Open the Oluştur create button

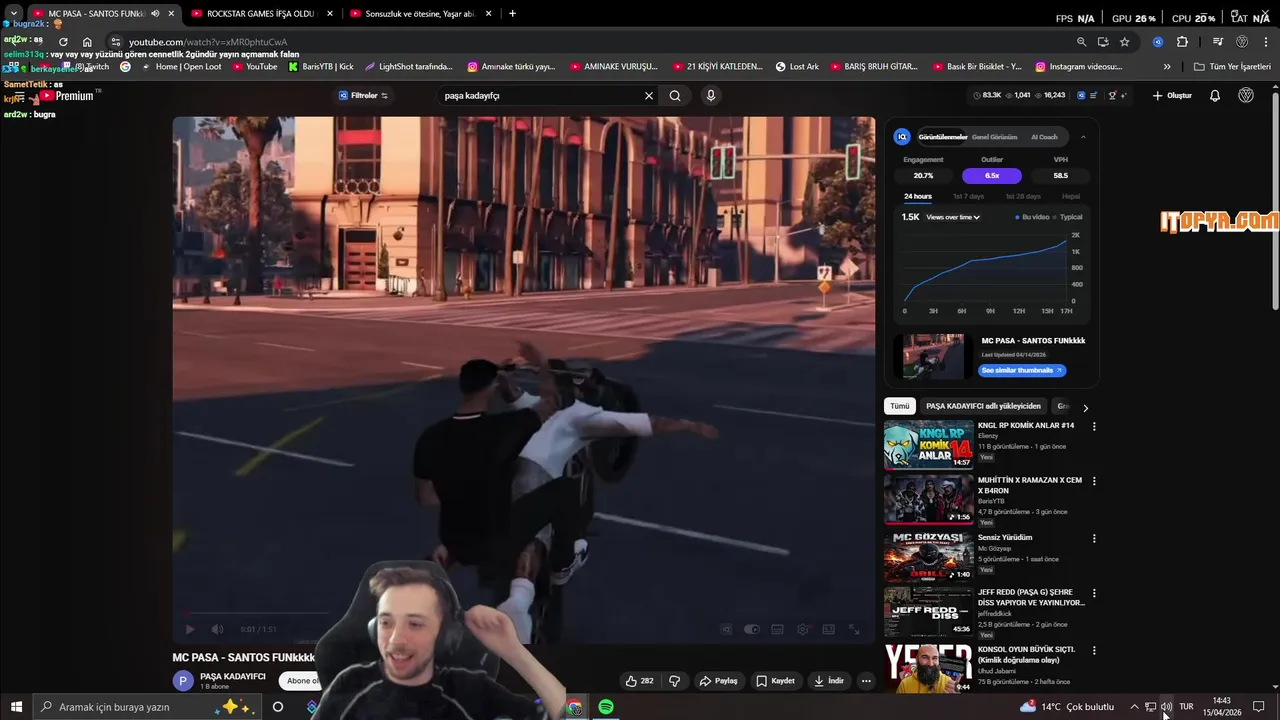click(1172, 96)
